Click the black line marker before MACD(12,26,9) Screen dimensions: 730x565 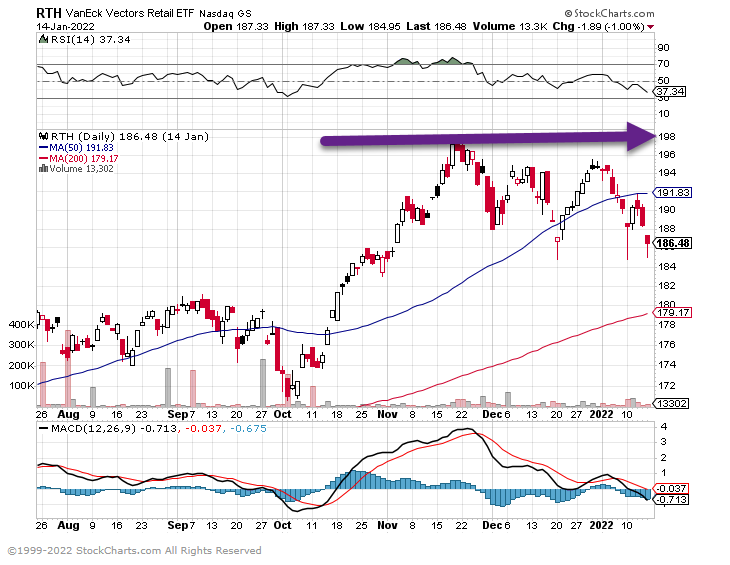pos(44,428)
